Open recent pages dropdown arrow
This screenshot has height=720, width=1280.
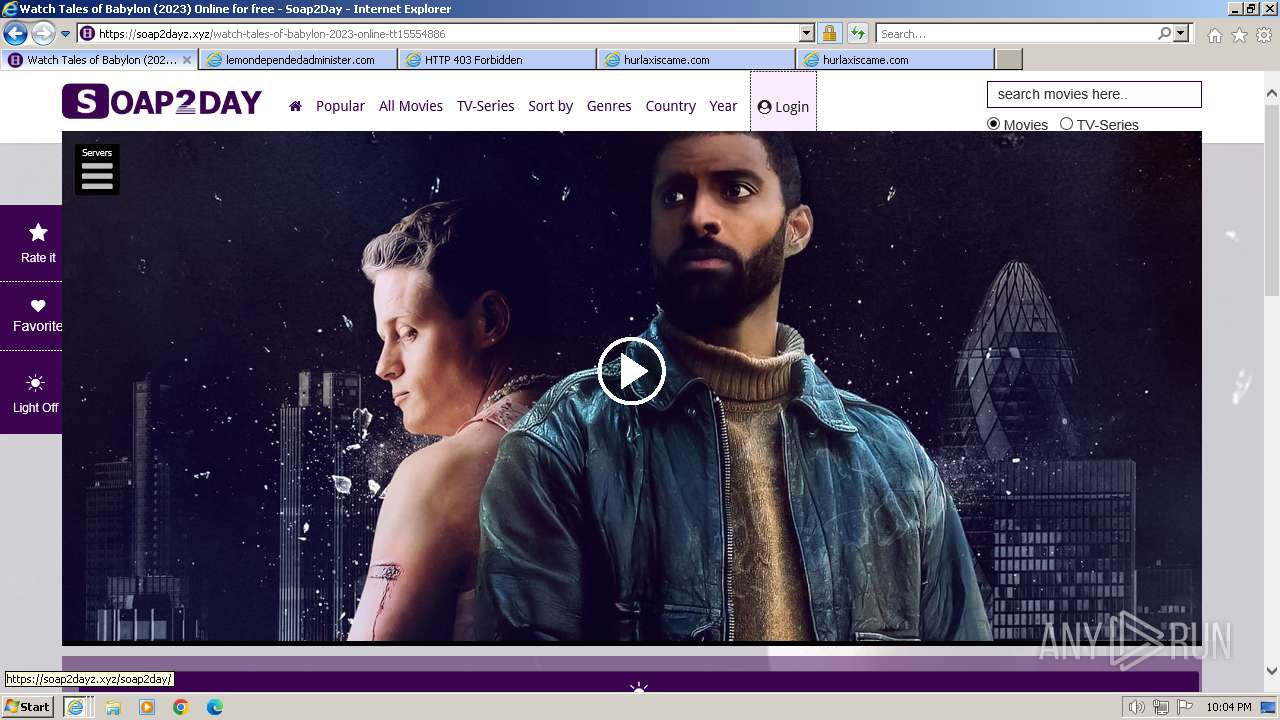pyautogui.click(x=65, y=34)
